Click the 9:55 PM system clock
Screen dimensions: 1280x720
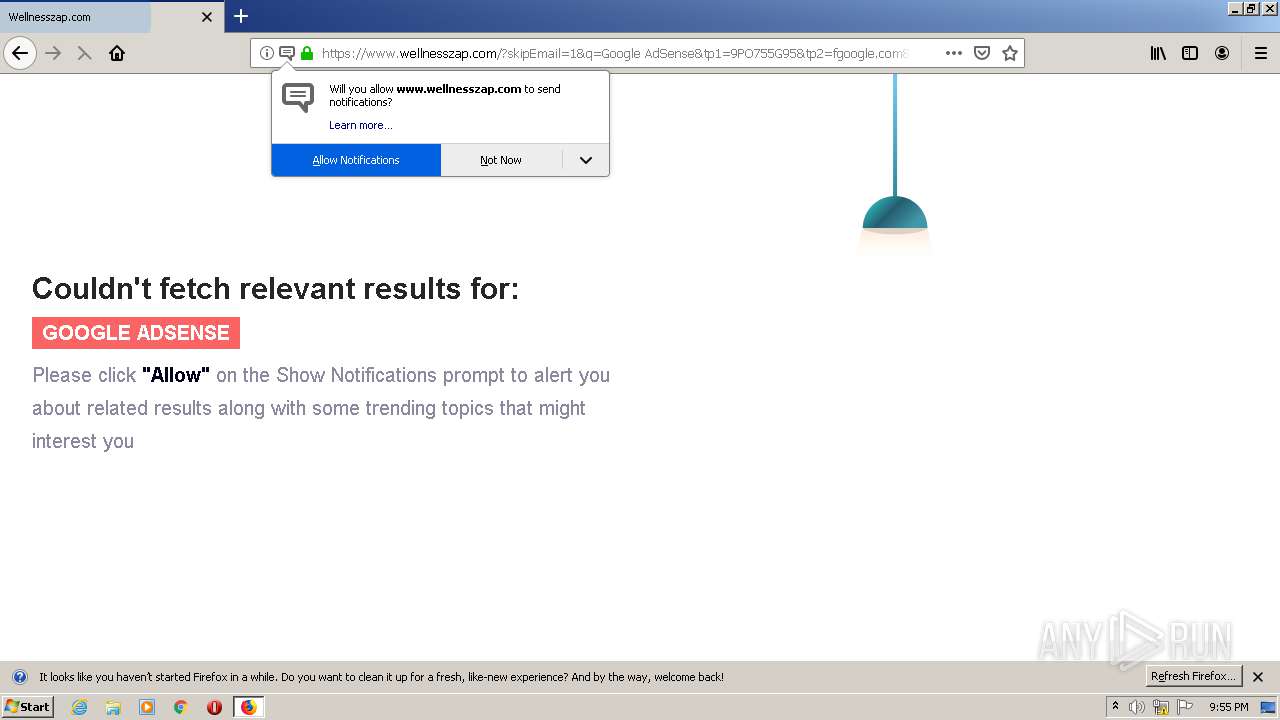pyautogui.click(x=1228, y=707)
